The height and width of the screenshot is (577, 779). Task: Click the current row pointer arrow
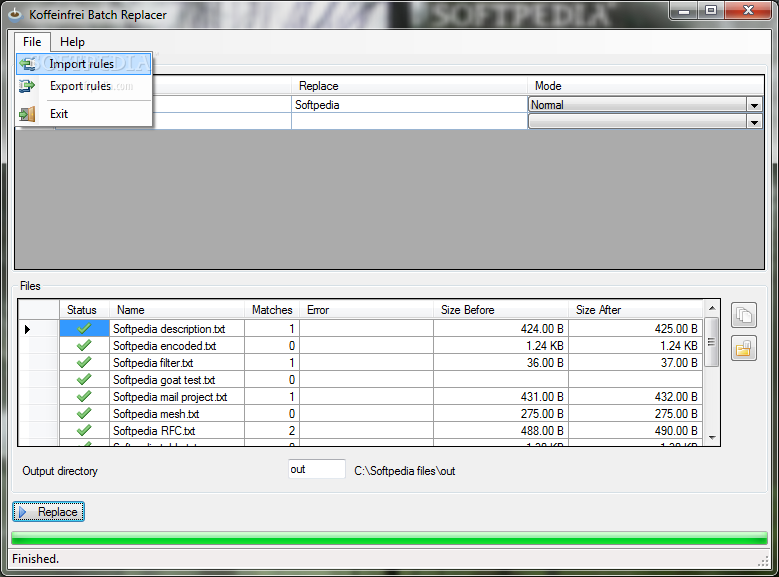(x=27, y=329)
